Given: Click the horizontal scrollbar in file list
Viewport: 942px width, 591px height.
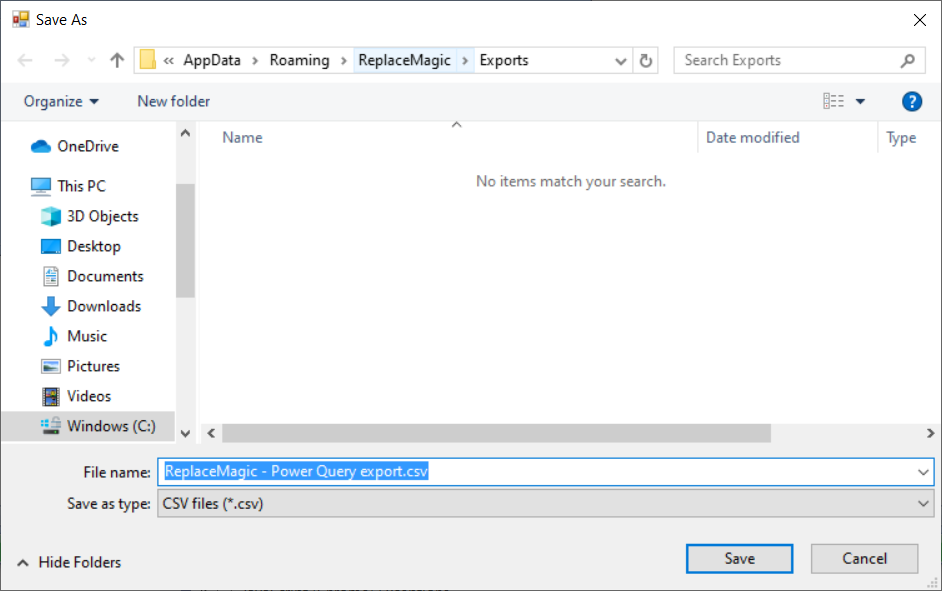Looking at the screenshot, I should (x=496, y=433).
